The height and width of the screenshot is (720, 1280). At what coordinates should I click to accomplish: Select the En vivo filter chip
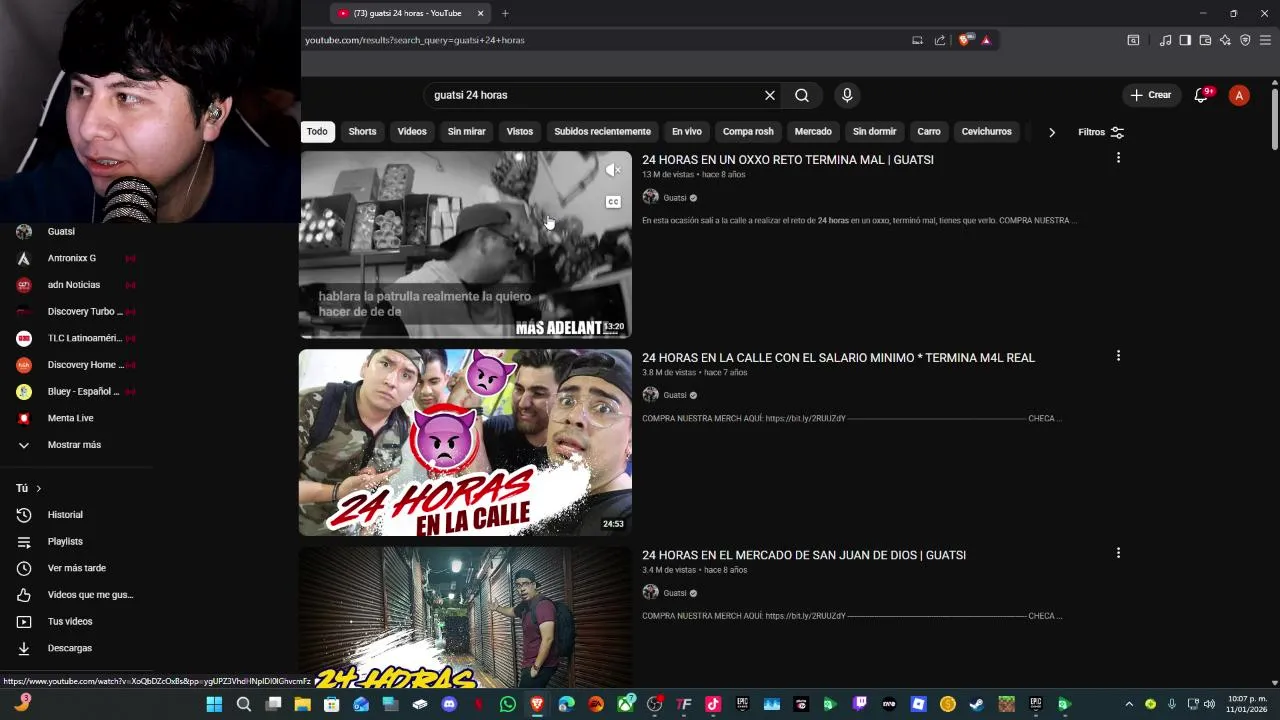tap(686, 132)
